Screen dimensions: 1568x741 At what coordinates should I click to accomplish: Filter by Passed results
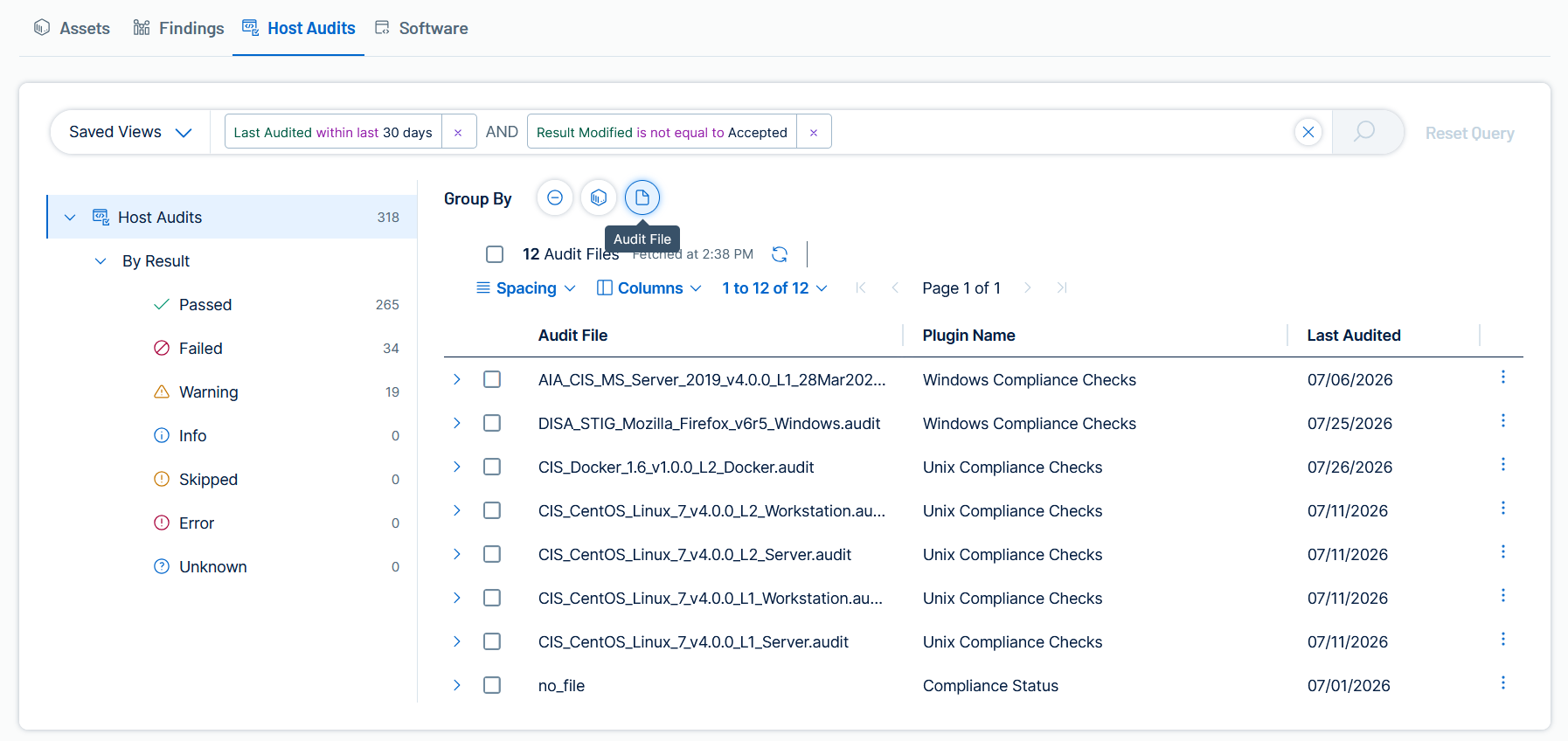(275, 305)
